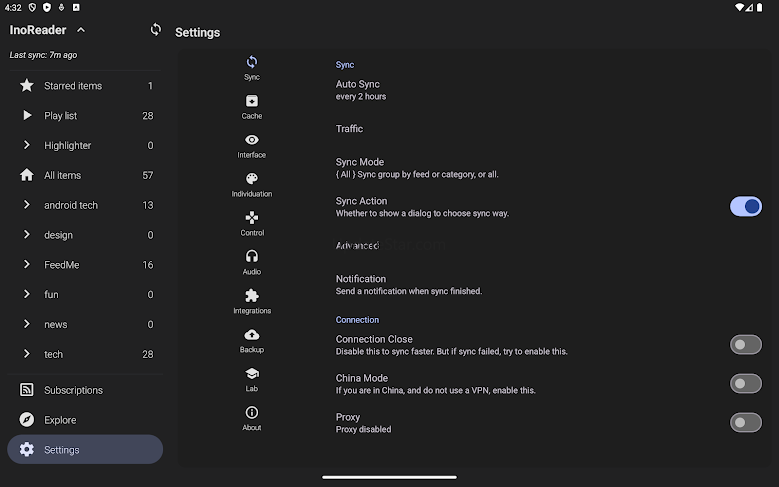The width and height of the screenshot is (779, 487).
Task: Open the Cache settings section
Action: click(252, 106)
